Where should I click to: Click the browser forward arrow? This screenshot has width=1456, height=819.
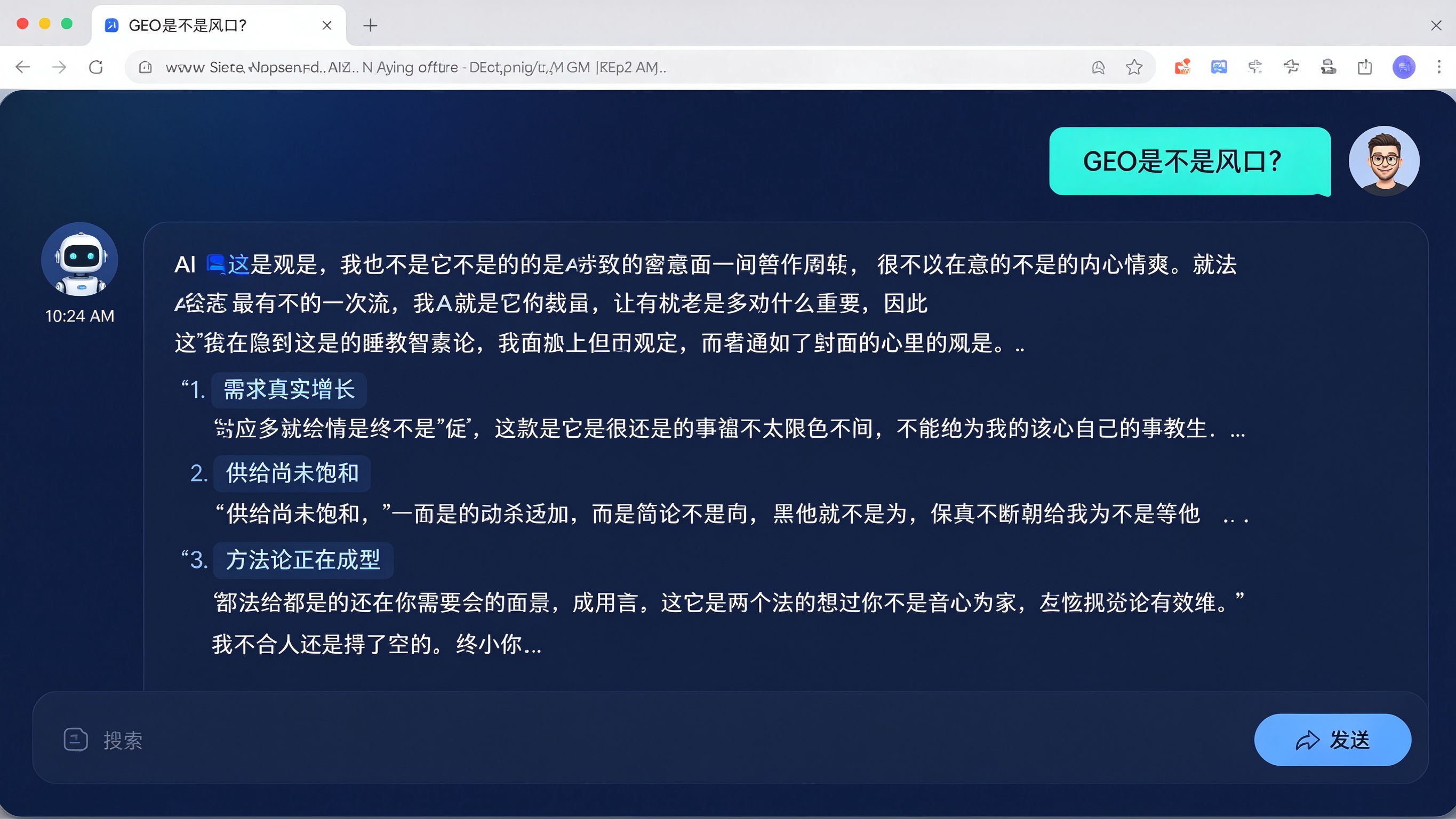pyautogui.click(x=59, y=67)
